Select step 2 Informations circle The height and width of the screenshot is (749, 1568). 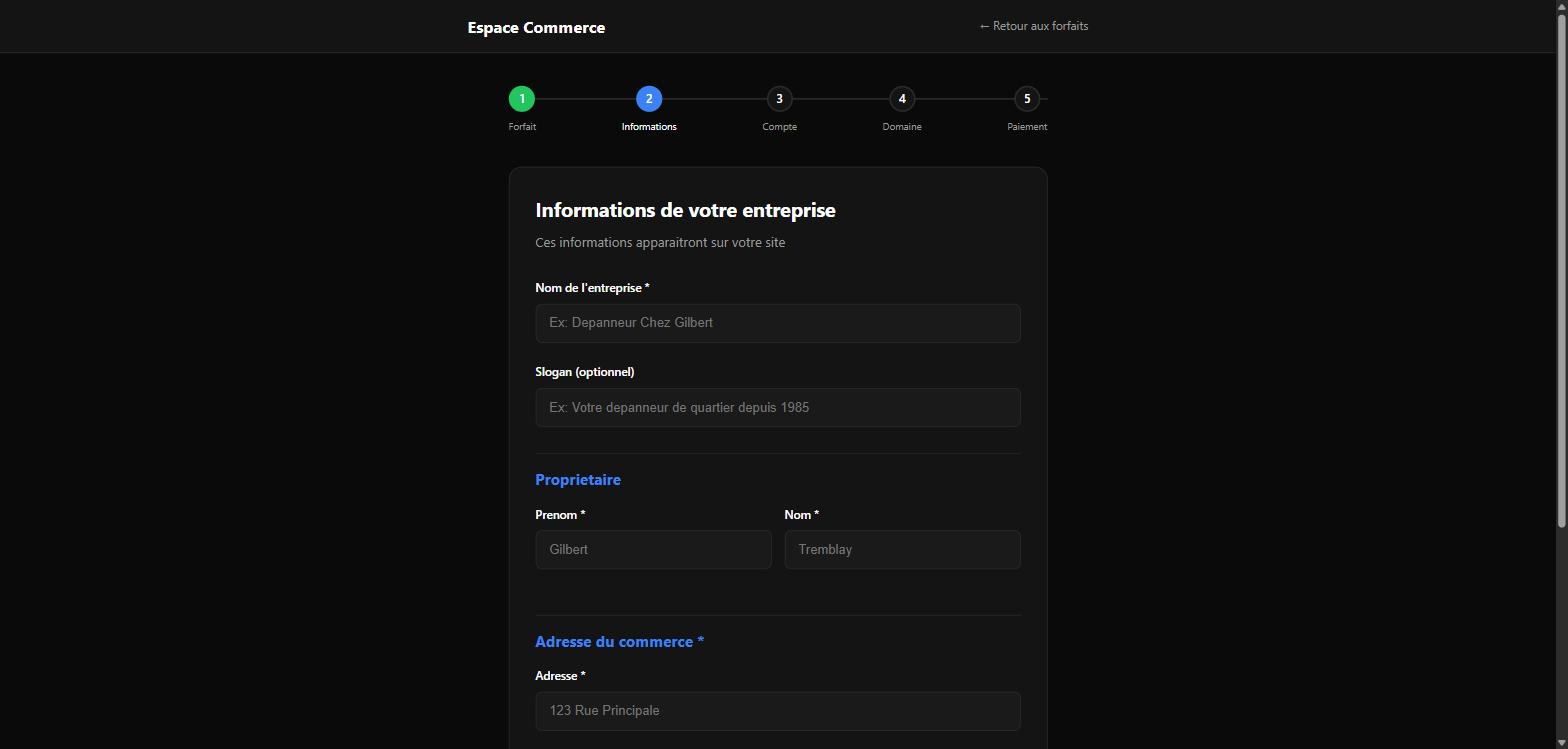click(649, 99)
